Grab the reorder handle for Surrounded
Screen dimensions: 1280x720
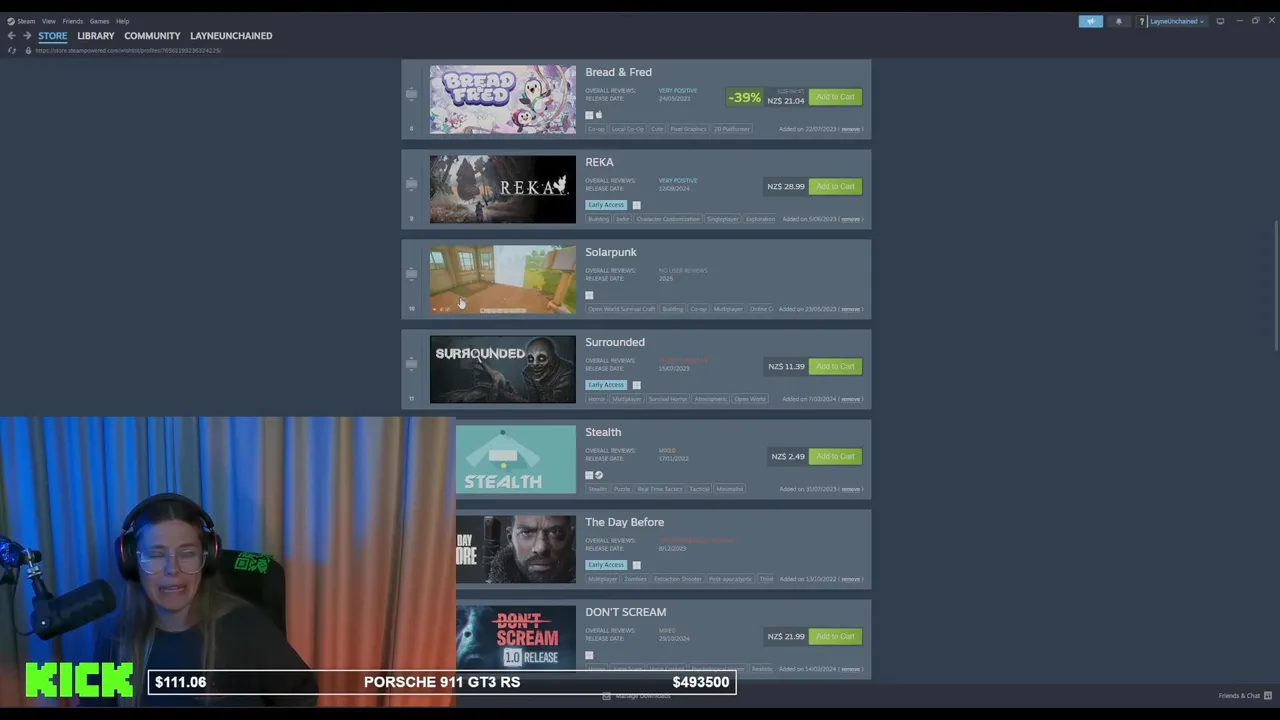point(411,364)
